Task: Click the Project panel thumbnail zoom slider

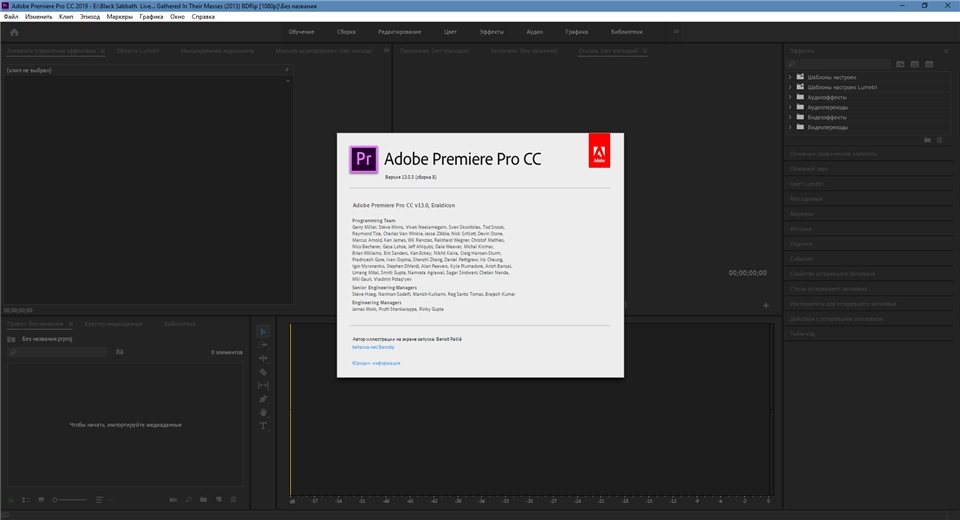Action: tap(69, 500)
